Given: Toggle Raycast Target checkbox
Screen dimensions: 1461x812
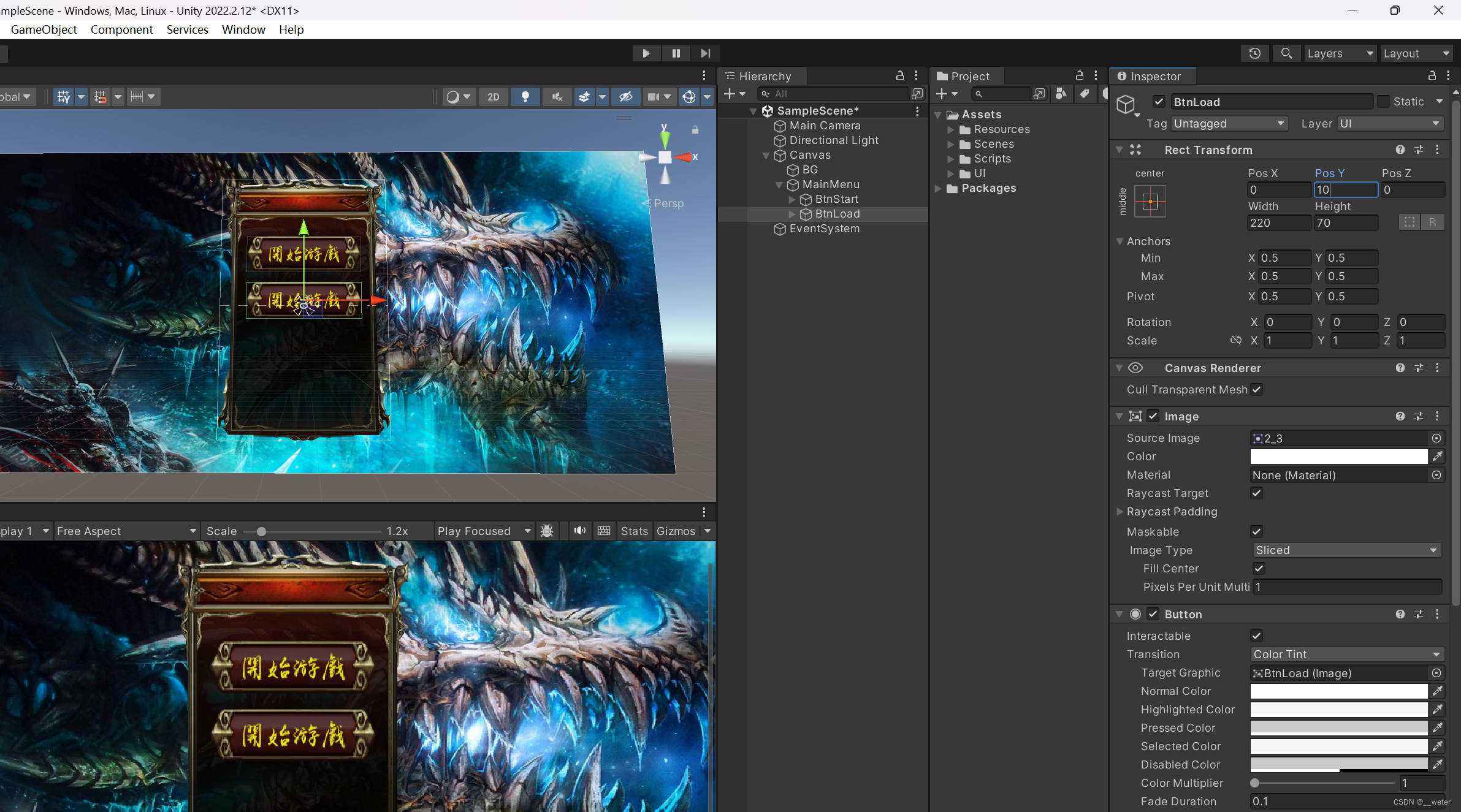Looking at the screenshot, I should pyautogui.click(x=1257, y=493).
